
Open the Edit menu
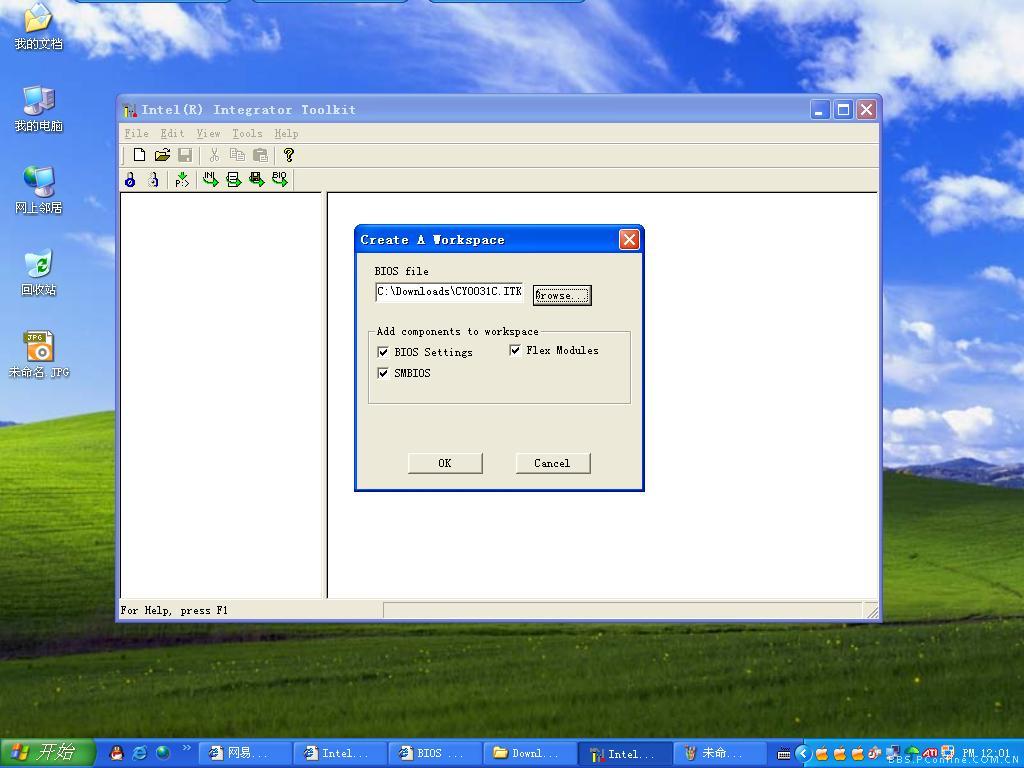pos(172,133)
